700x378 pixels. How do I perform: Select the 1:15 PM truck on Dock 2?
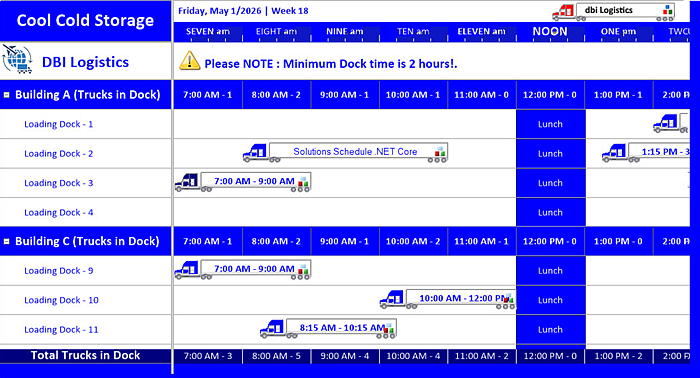646,153
